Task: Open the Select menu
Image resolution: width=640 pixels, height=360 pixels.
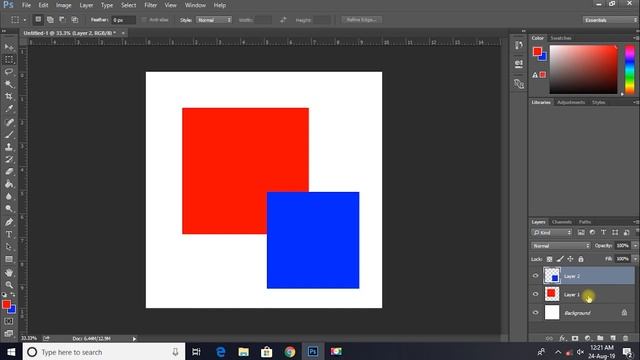Action: [128, 5]
